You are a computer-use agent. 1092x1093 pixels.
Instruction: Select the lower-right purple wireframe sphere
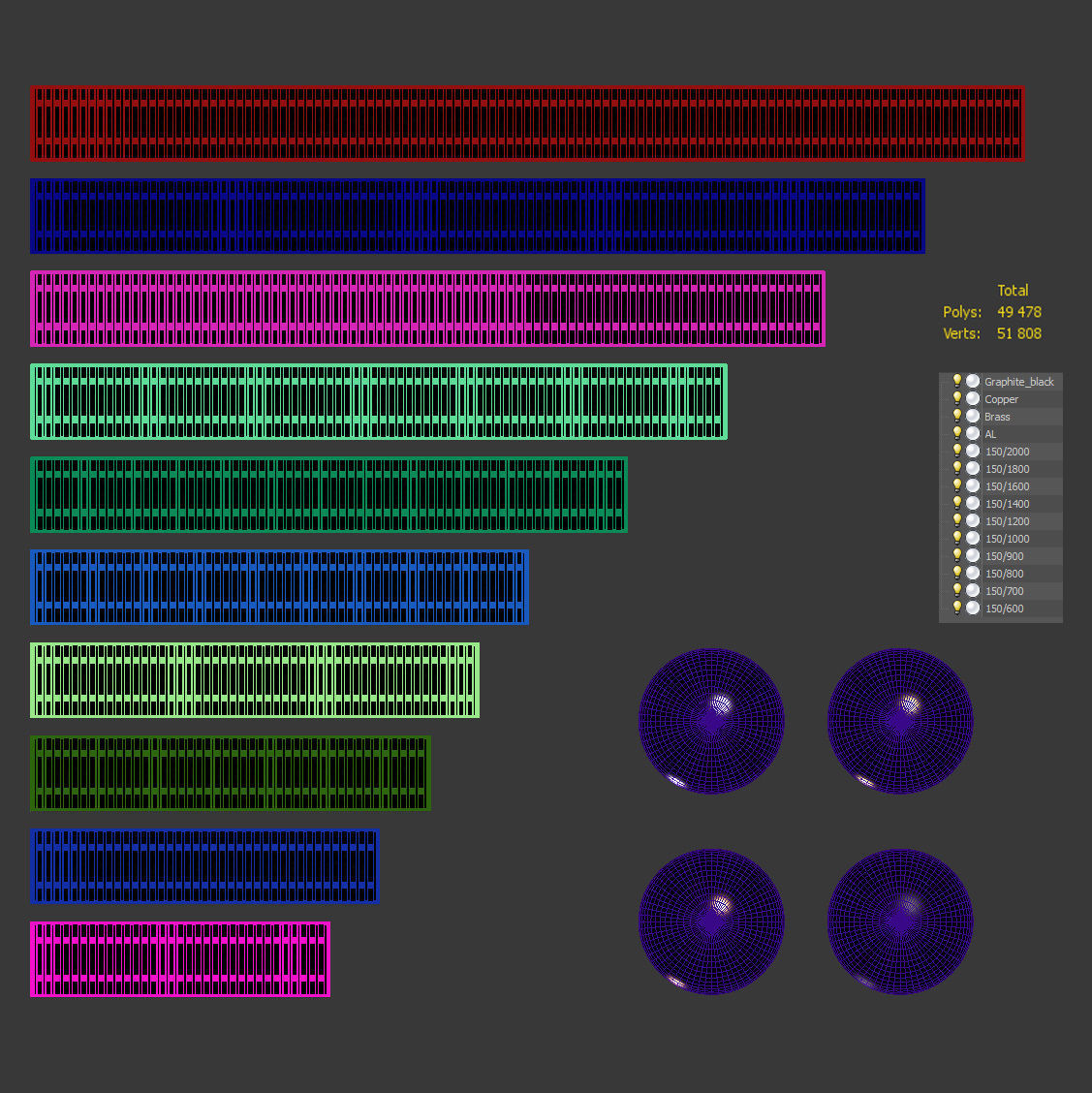tap(900, 921)
